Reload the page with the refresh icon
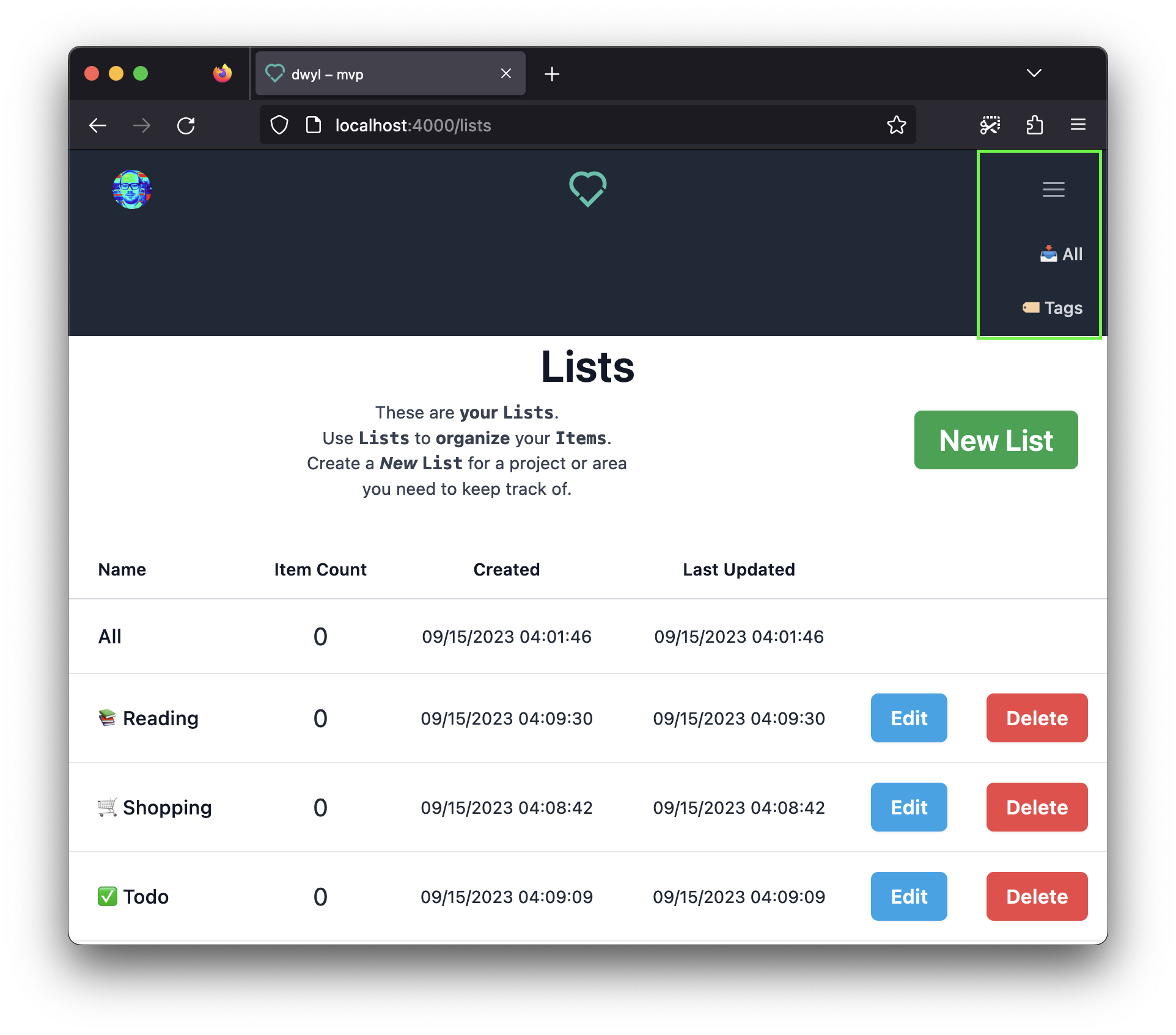This screenshot has width=1176, height=1035. pyautogui.click(x=187, y=125)
